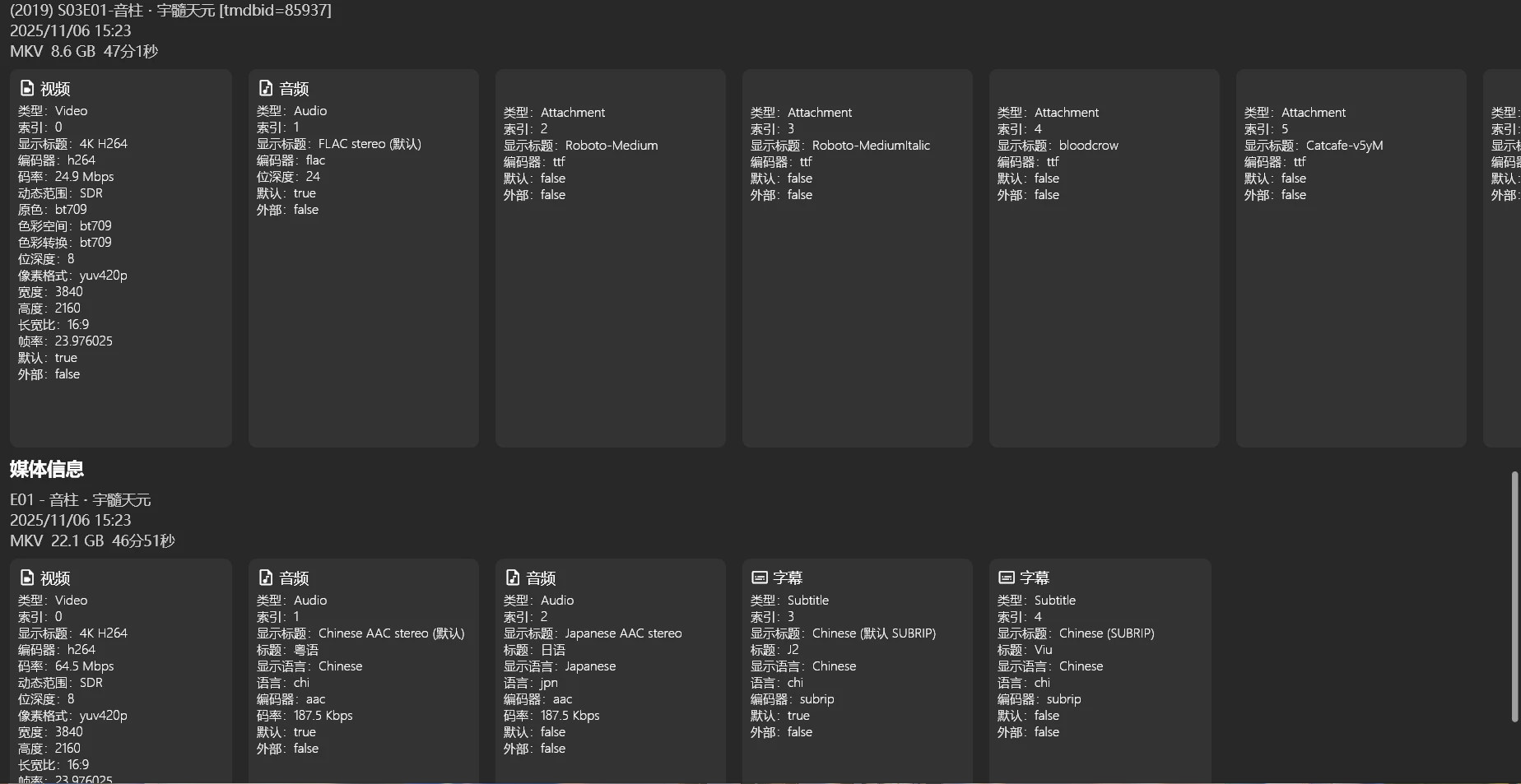Click the subtitle icon in the Viu subtitle card
Screen dimensions: 1521x784
[1007, 578]
